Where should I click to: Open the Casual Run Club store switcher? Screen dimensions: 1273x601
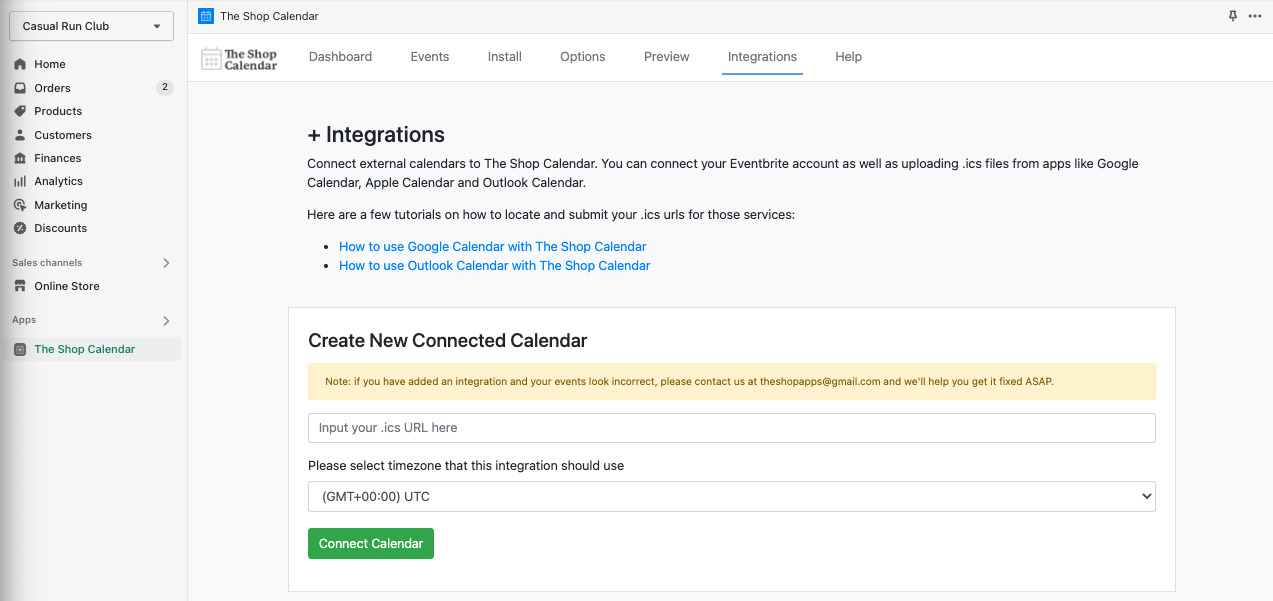pos(91,26)
